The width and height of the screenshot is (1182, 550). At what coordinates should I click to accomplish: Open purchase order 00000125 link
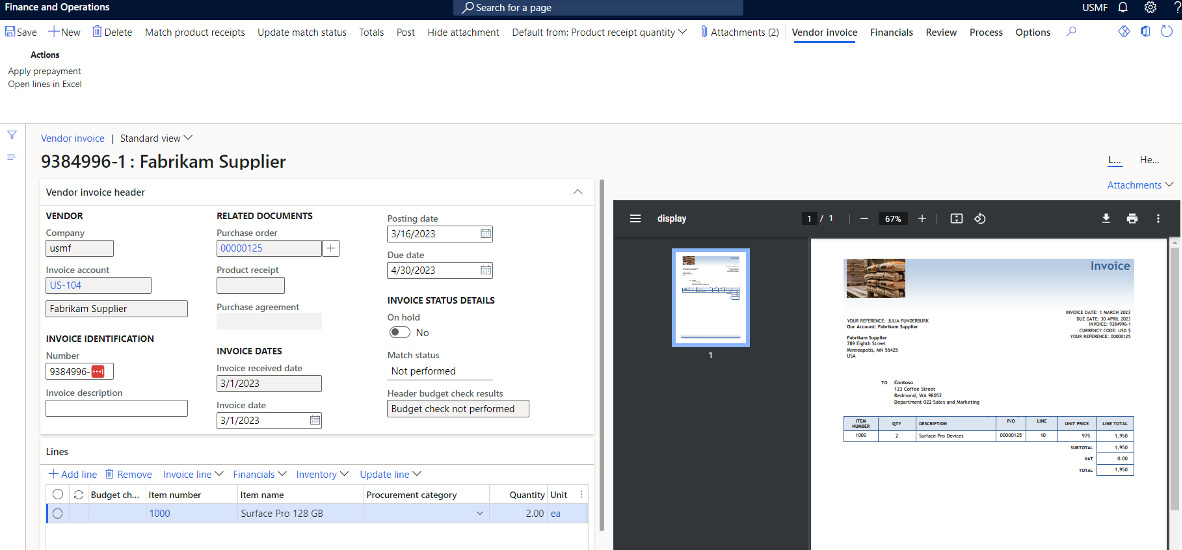point(240,248)
